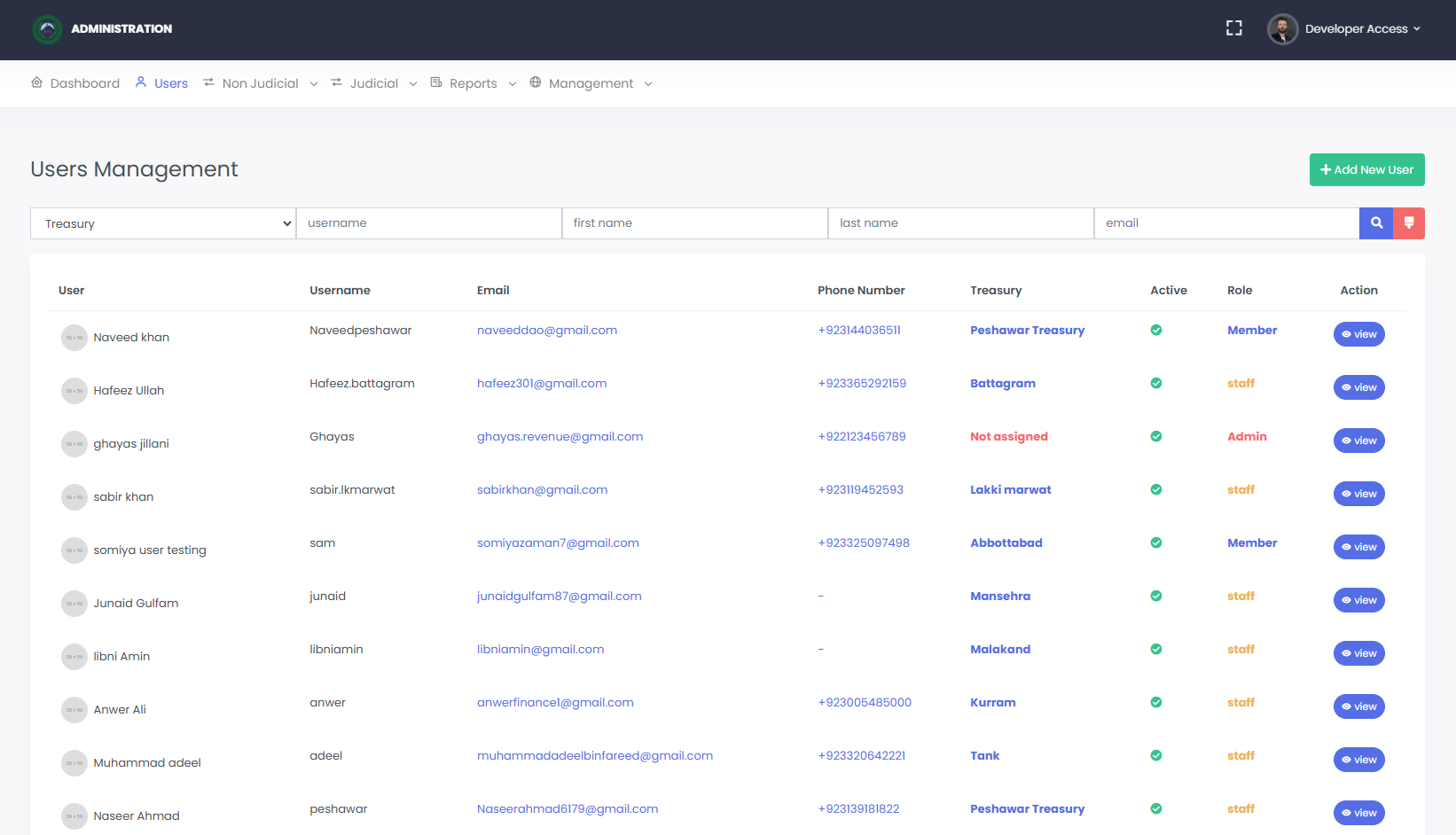The height and width of the screenshot is (835, 1456).
Task: Open email muhammadadeelbinfareed@gmail.com
Action: click(x=595, y=756)
